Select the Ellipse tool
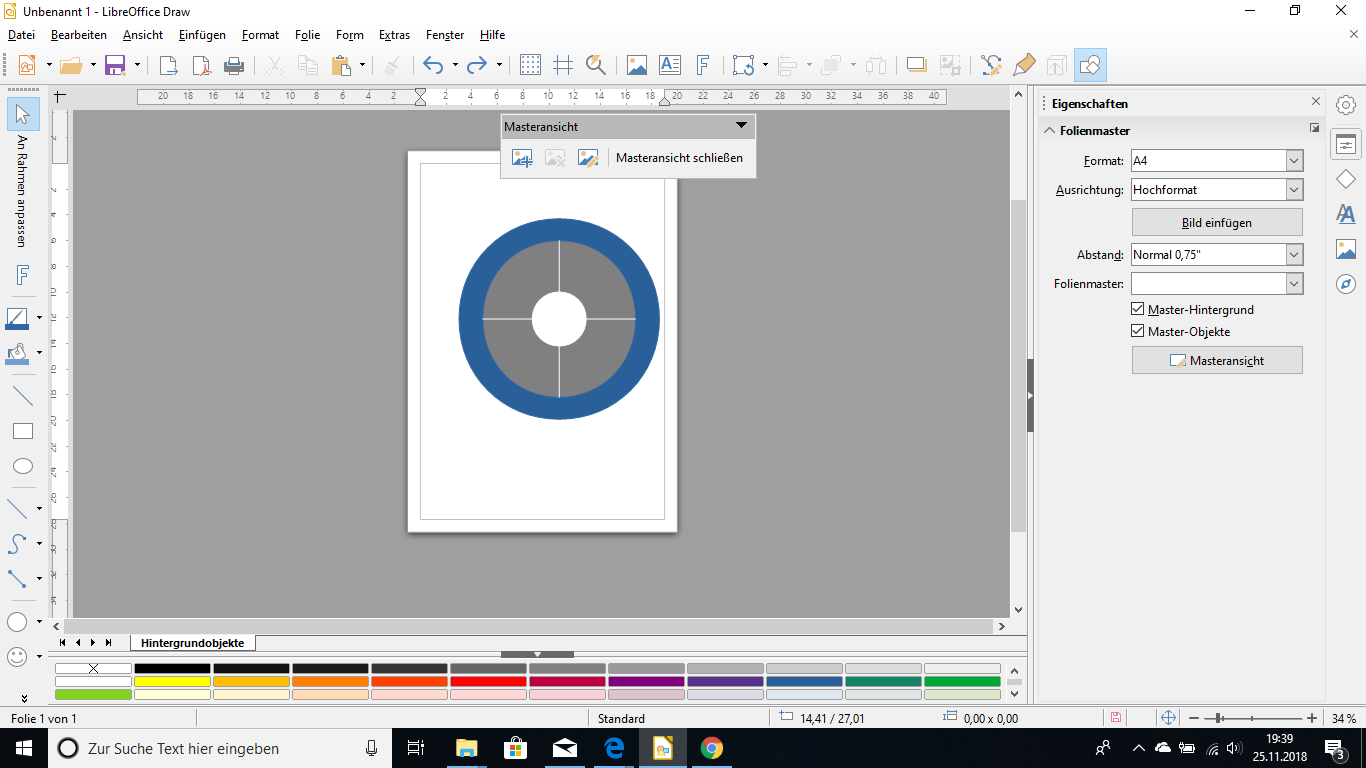The image size is (1366, 768). (22, 466)
